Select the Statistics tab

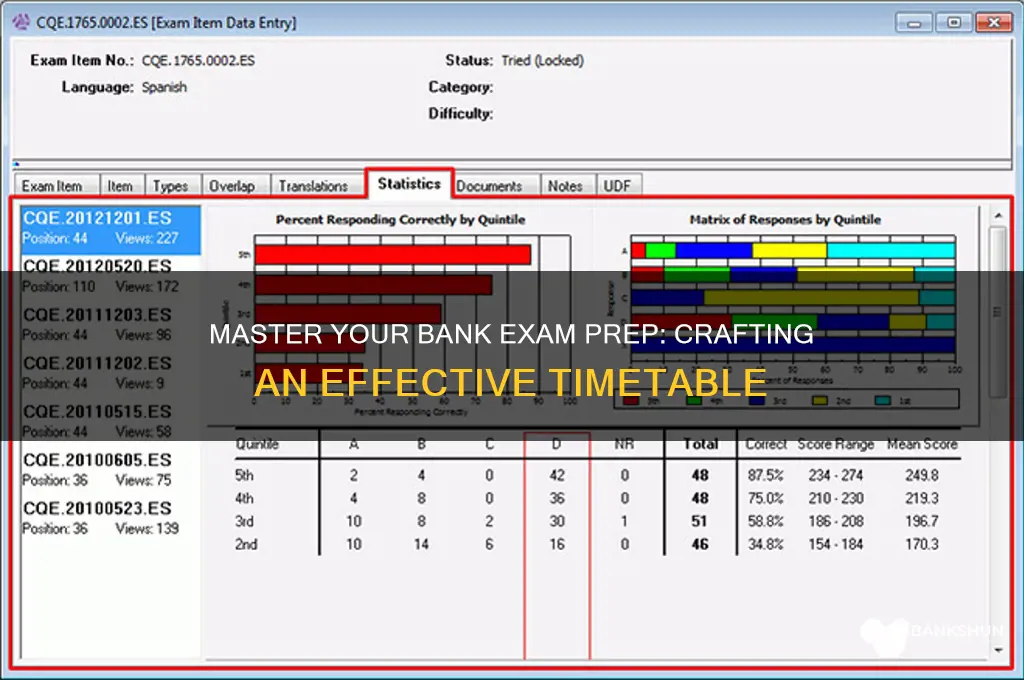[409, 184]
